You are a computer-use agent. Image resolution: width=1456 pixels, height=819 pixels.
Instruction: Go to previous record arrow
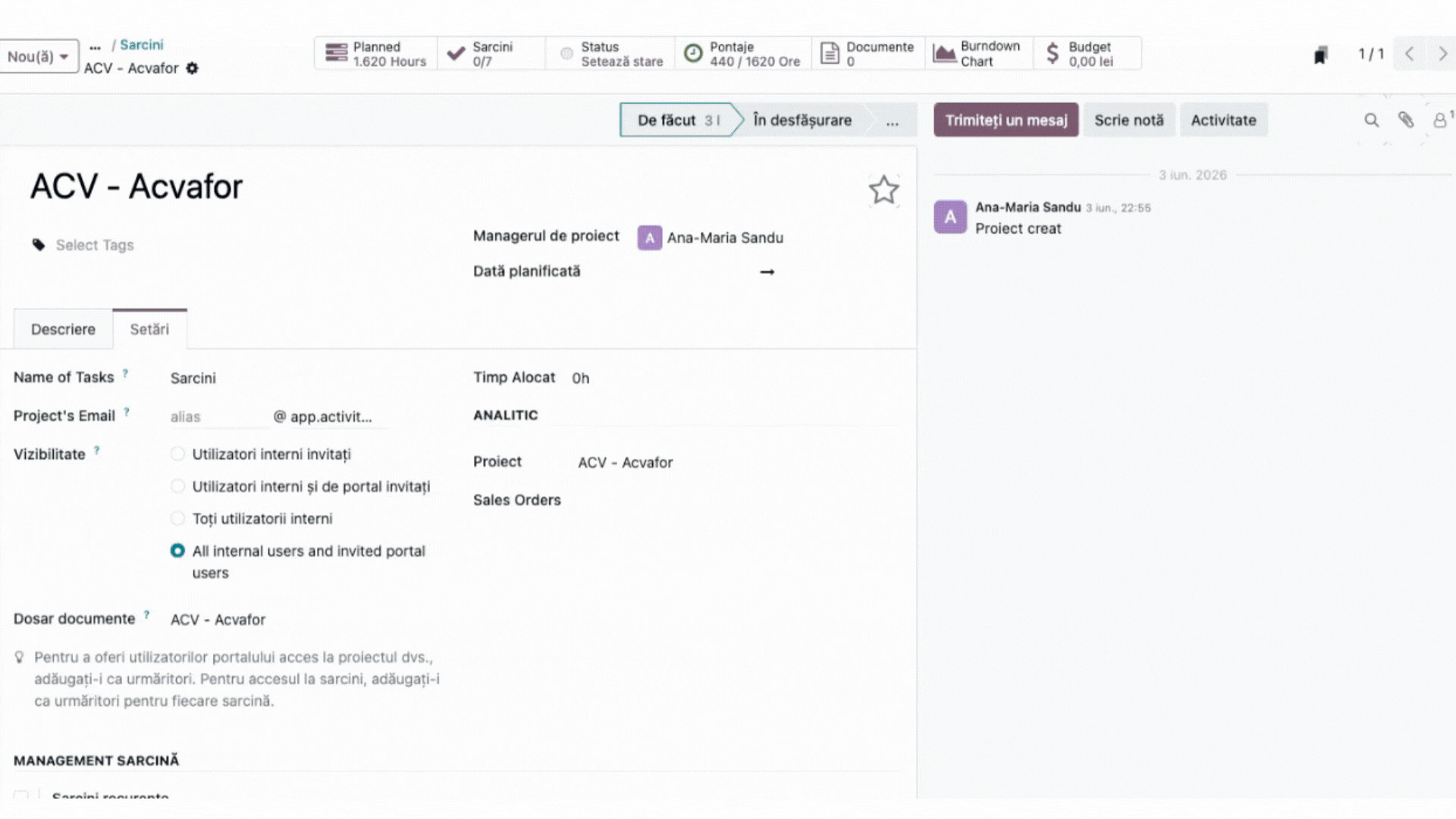[1410, 54]
